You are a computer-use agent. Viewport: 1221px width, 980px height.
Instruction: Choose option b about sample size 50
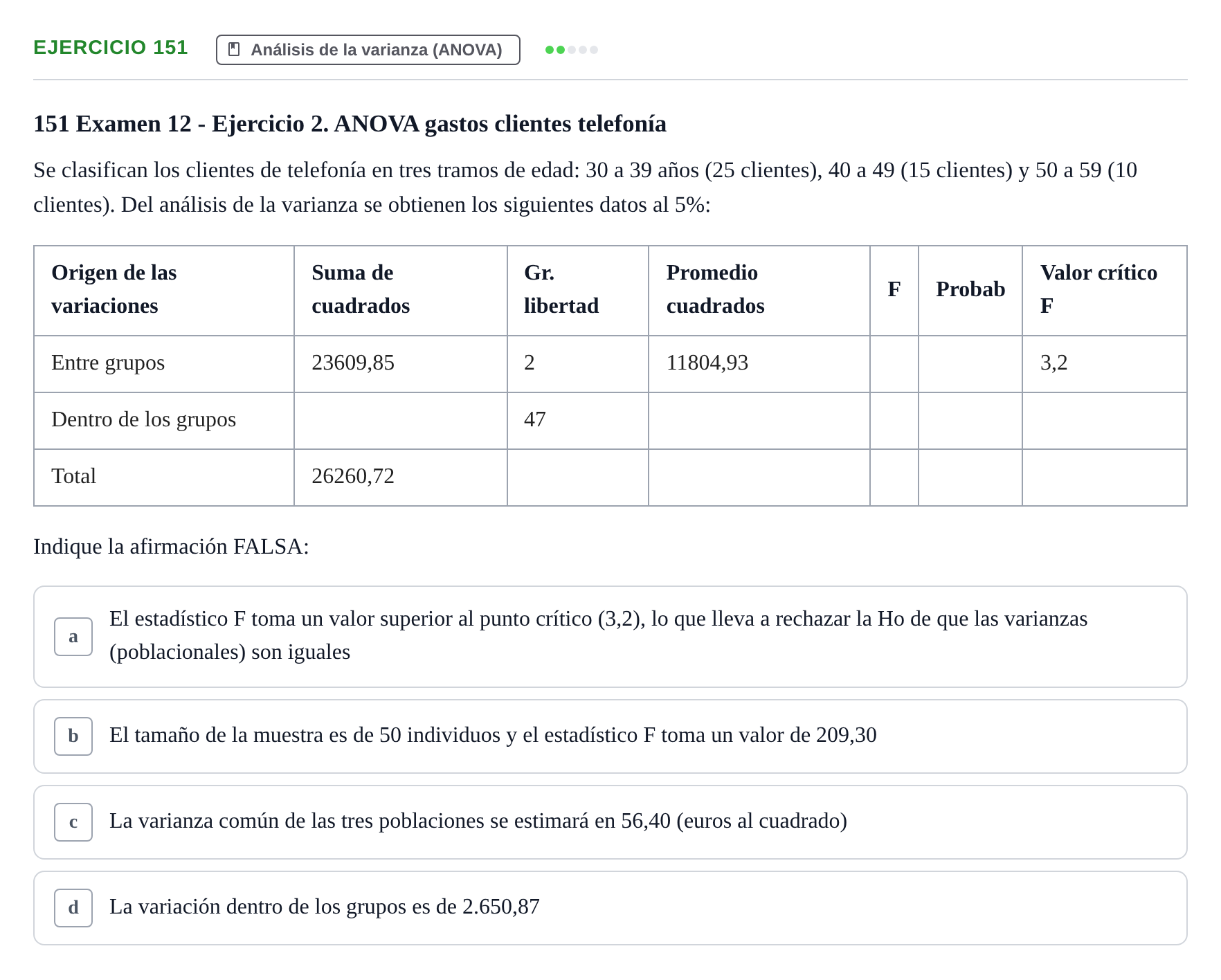pos(610,736)
